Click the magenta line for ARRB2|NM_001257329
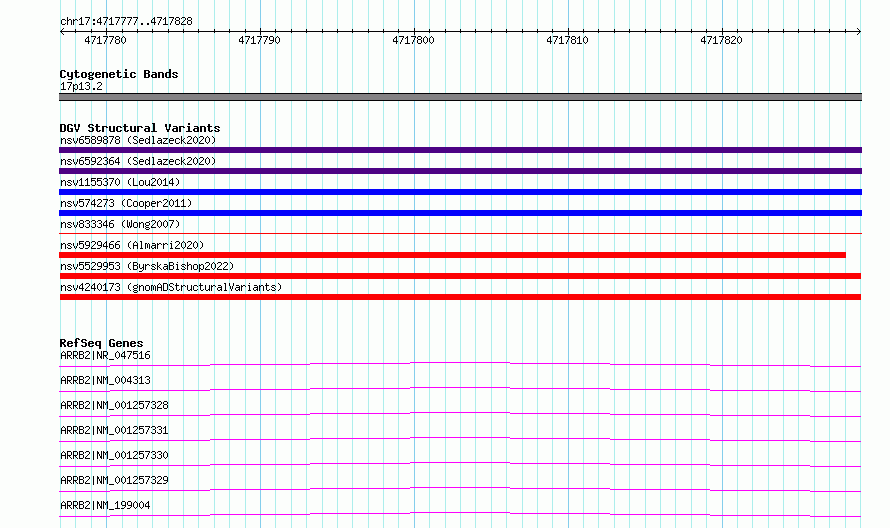Screen dimensions: 890x528 460,489
